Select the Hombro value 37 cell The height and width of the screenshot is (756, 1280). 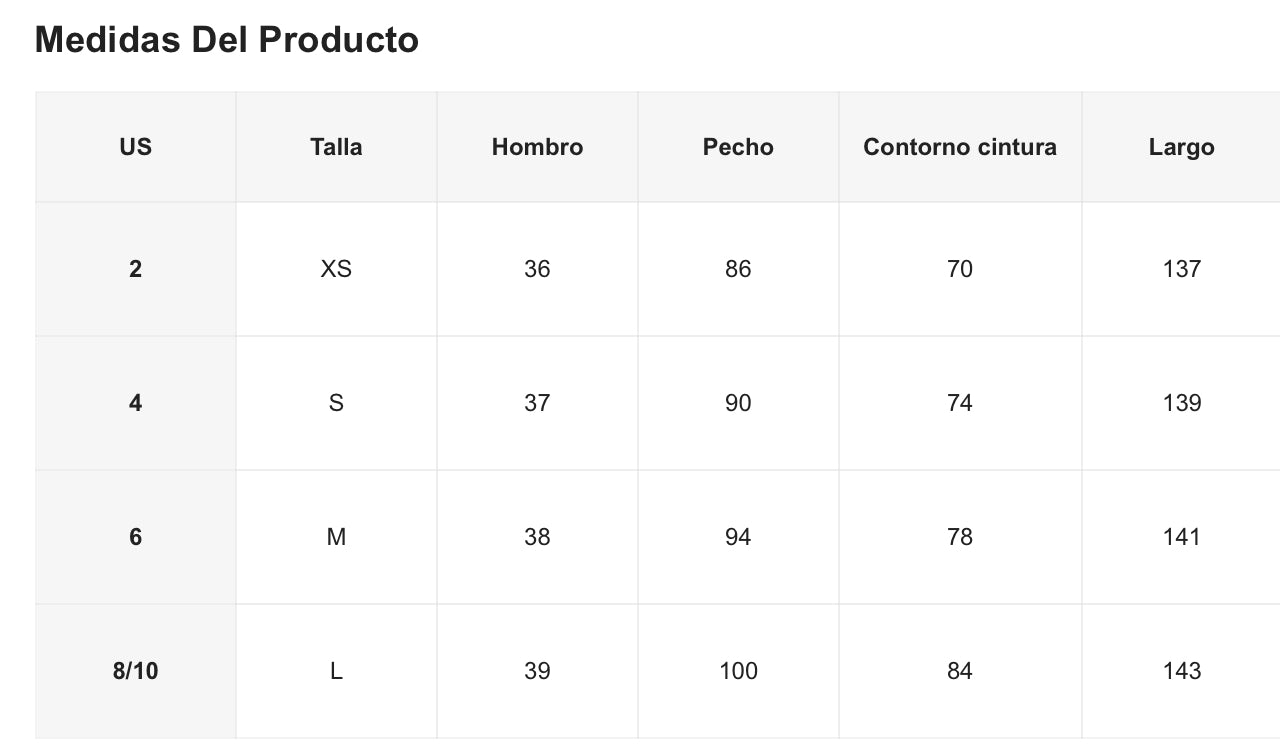coord(537,403)
